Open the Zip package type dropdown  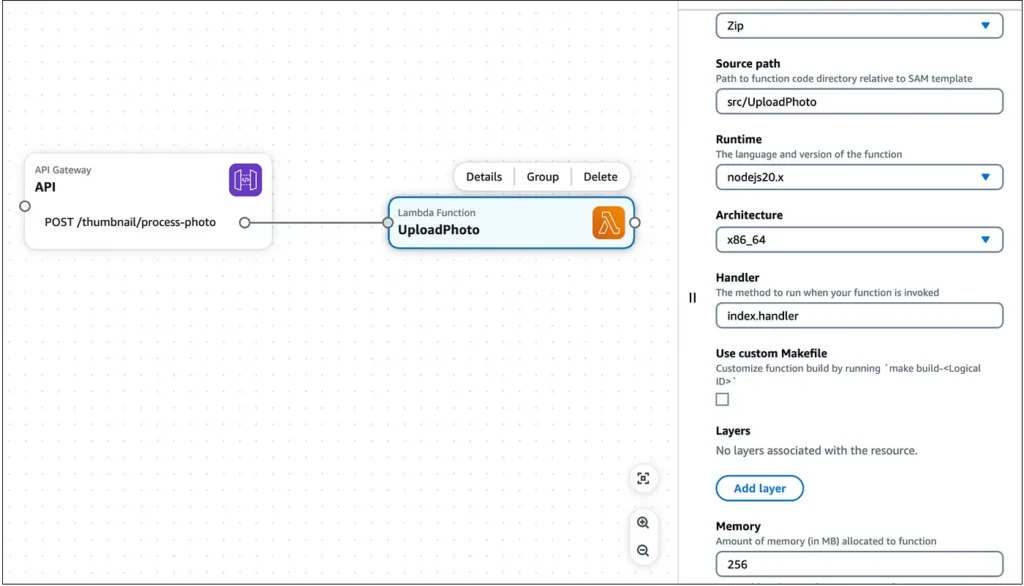(859, 26)
